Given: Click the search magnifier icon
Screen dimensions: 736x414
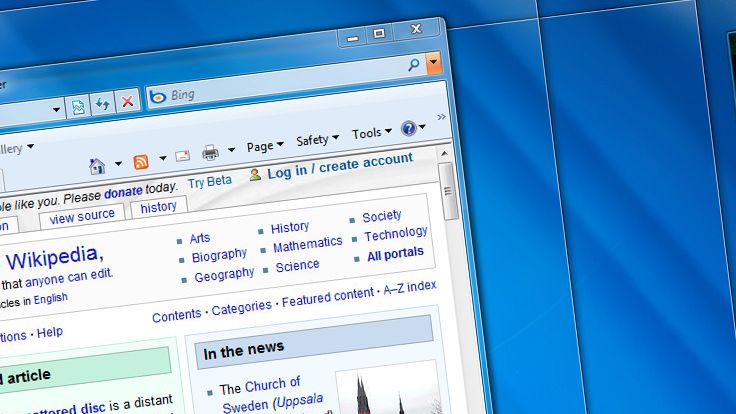Looking at the screenshot, I should pyautogui.click(x=414, y=64).
